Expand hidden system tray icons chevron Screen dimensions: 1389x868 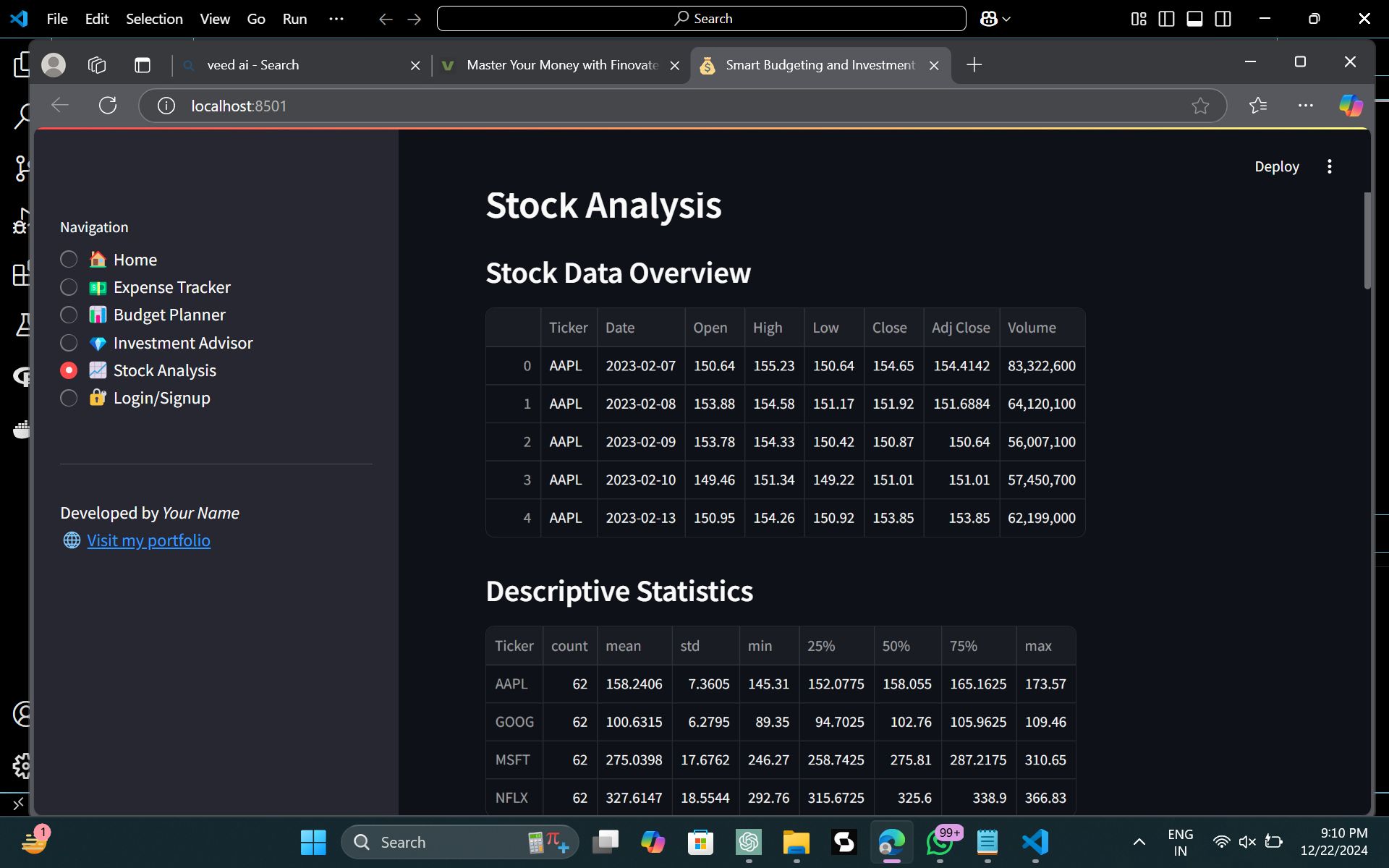pos(1139,842)
